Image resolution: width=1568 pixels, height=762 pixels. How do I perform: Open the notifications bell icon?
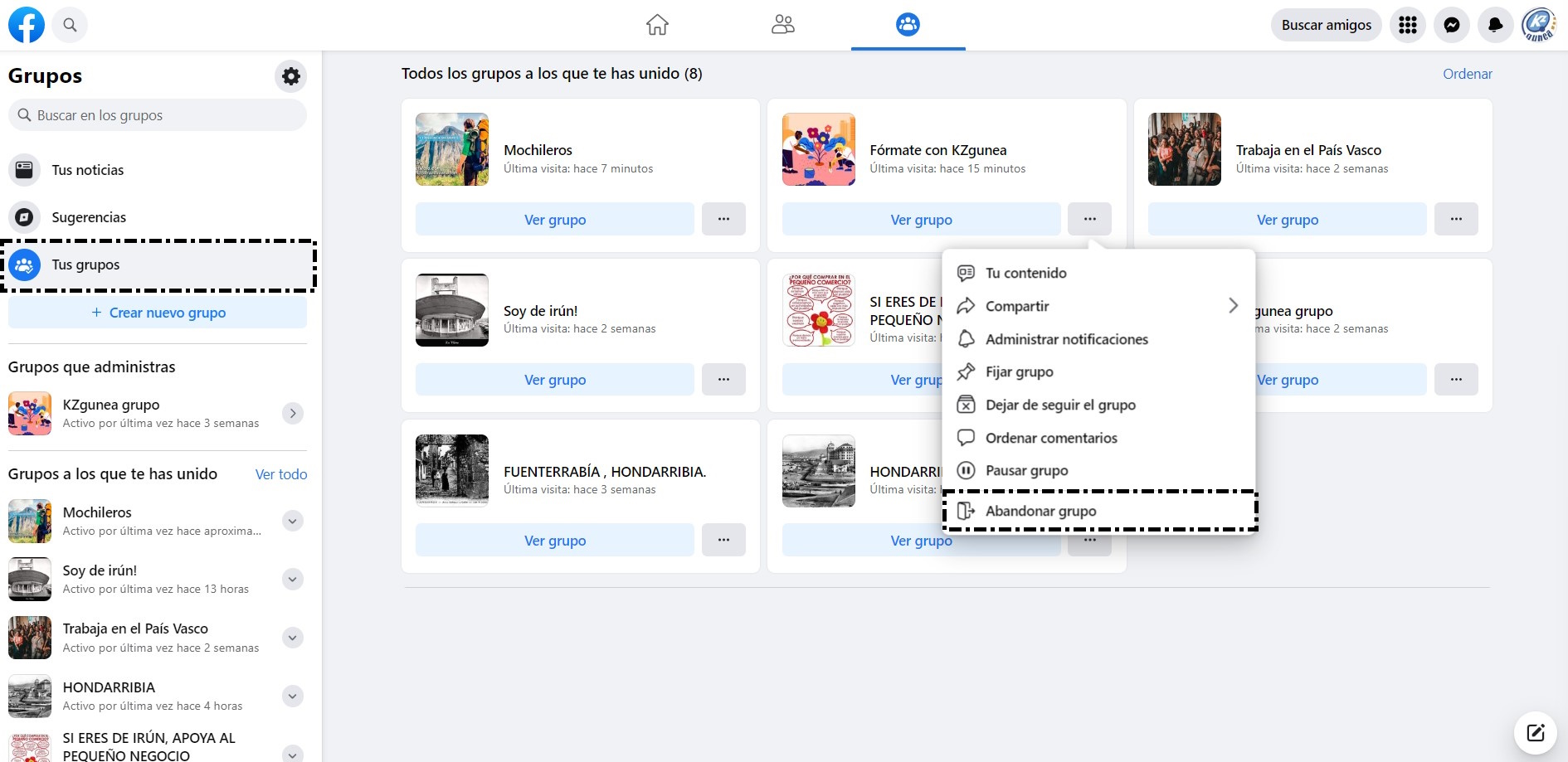pyautogui.click(x=1495, y=25)
